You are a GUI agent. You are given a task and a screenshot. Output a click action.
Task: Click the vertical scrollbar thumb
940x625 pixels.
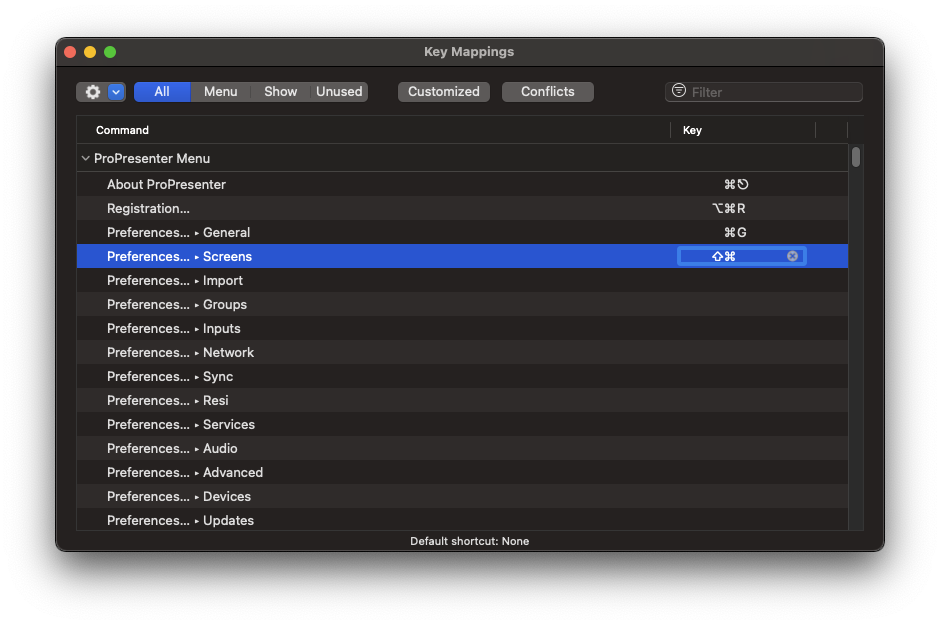(855, 157)
